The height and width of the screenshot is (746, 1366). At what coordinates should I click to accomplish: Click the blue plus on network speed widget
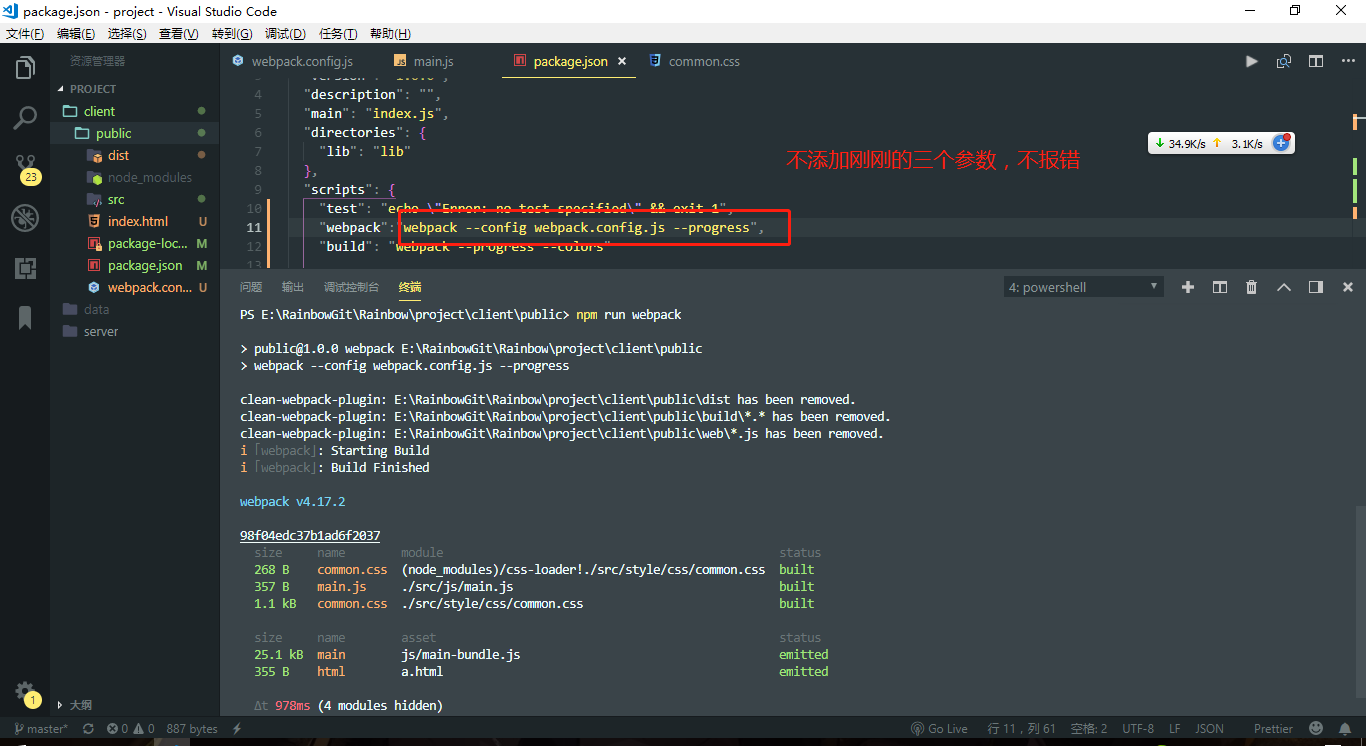pos(1281,143)
